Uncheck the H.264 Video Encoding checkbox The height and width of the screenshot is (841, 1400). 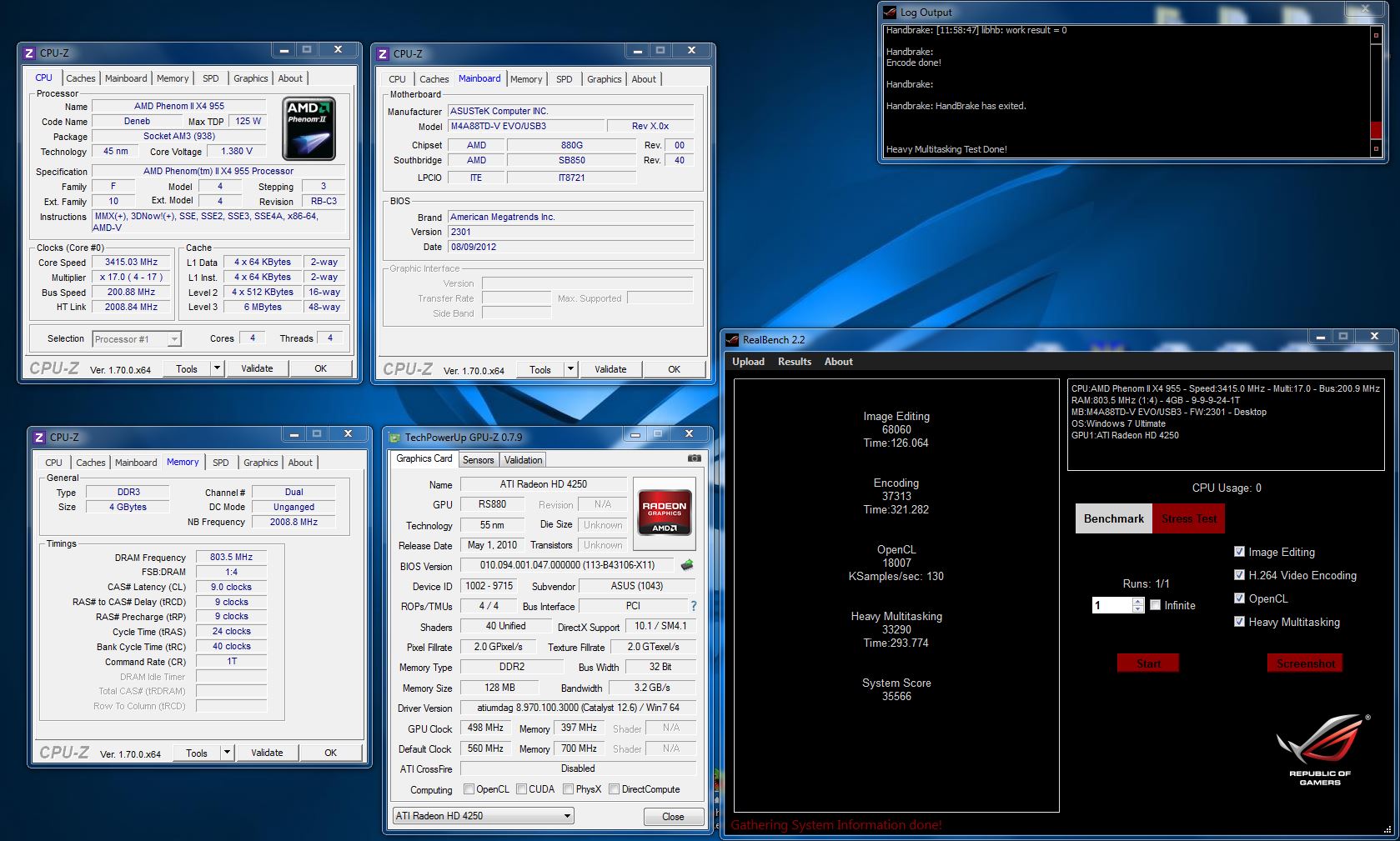1239,575
